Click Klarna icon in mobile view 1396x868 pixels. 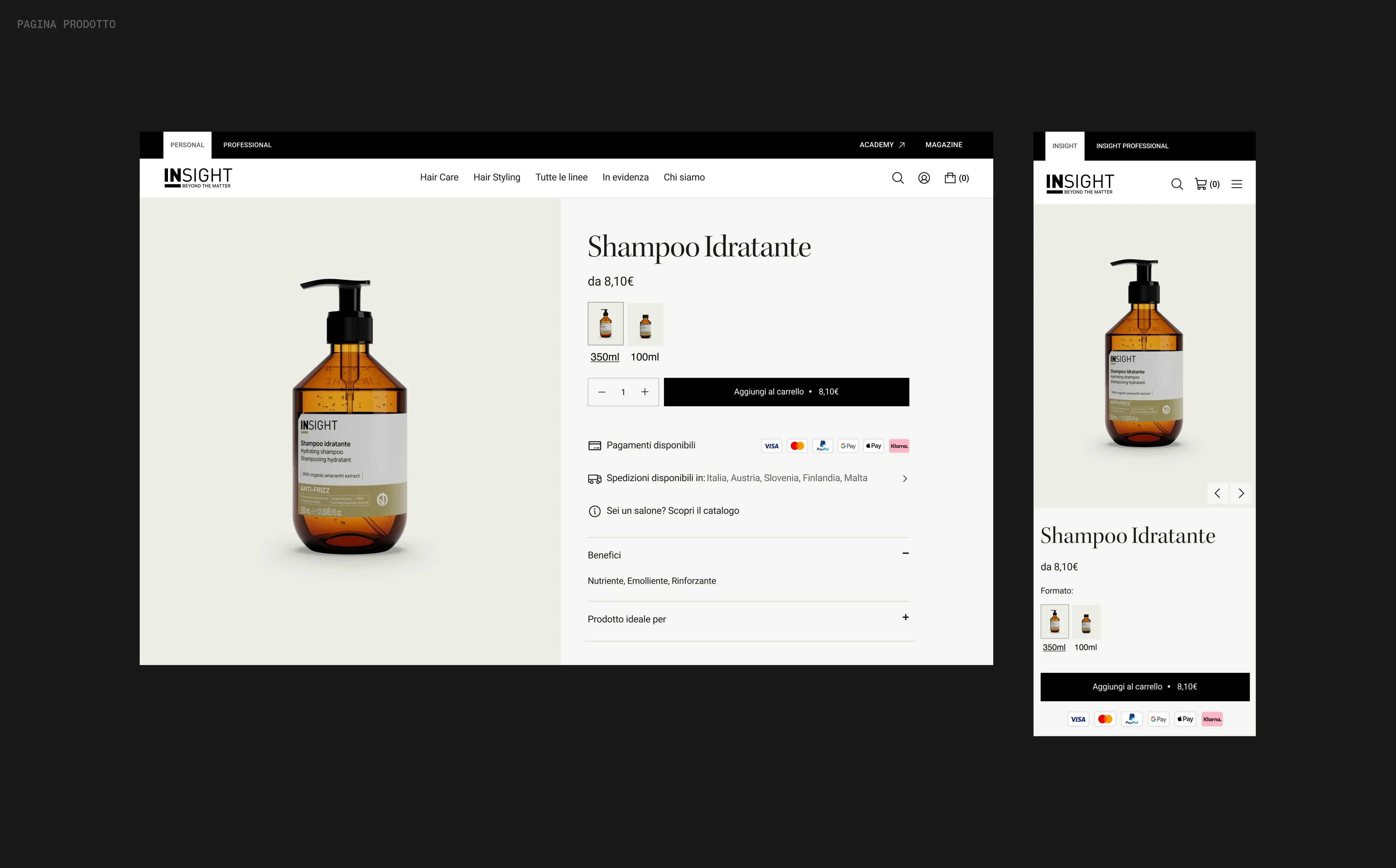(x=1212, y=719)
